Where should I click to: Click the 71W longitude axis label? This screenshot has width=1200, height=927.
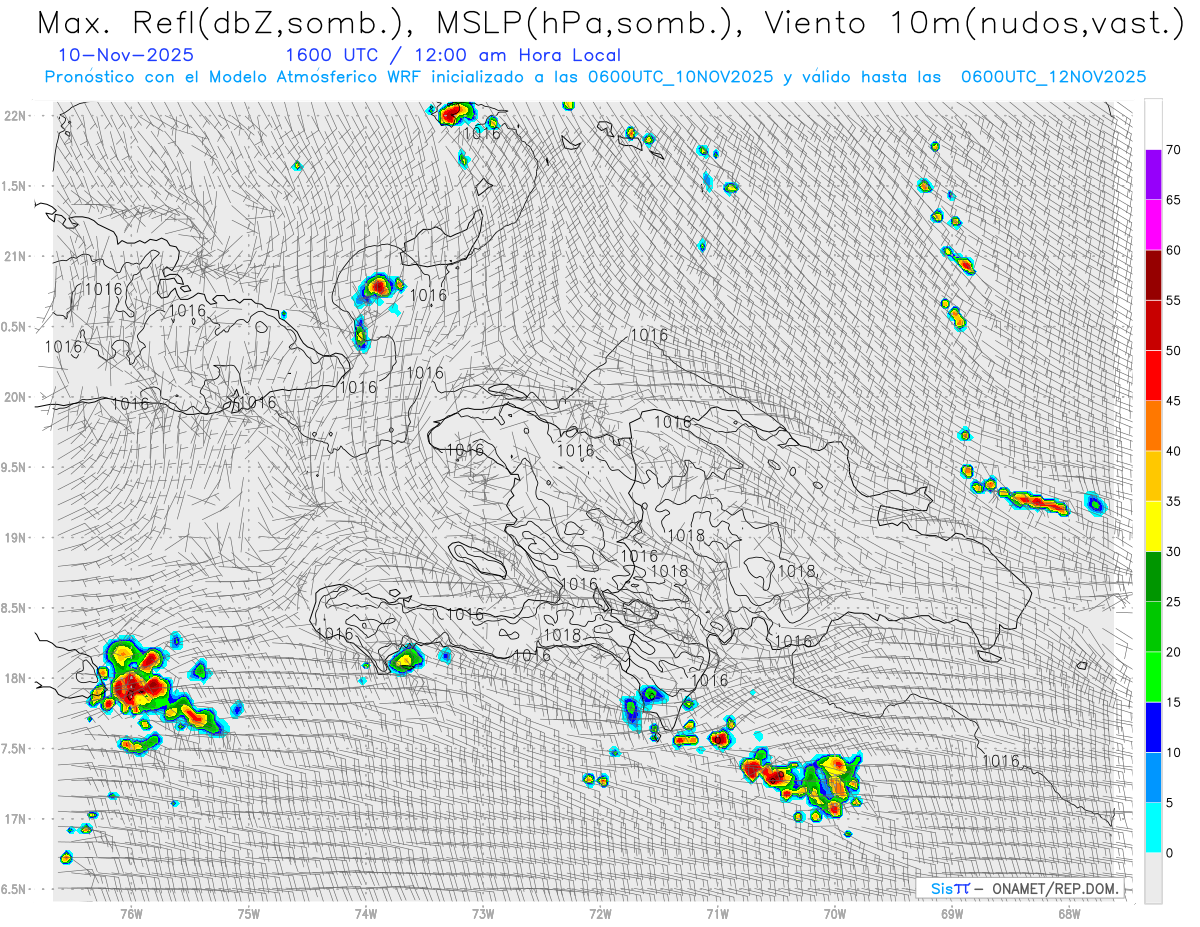717,913
